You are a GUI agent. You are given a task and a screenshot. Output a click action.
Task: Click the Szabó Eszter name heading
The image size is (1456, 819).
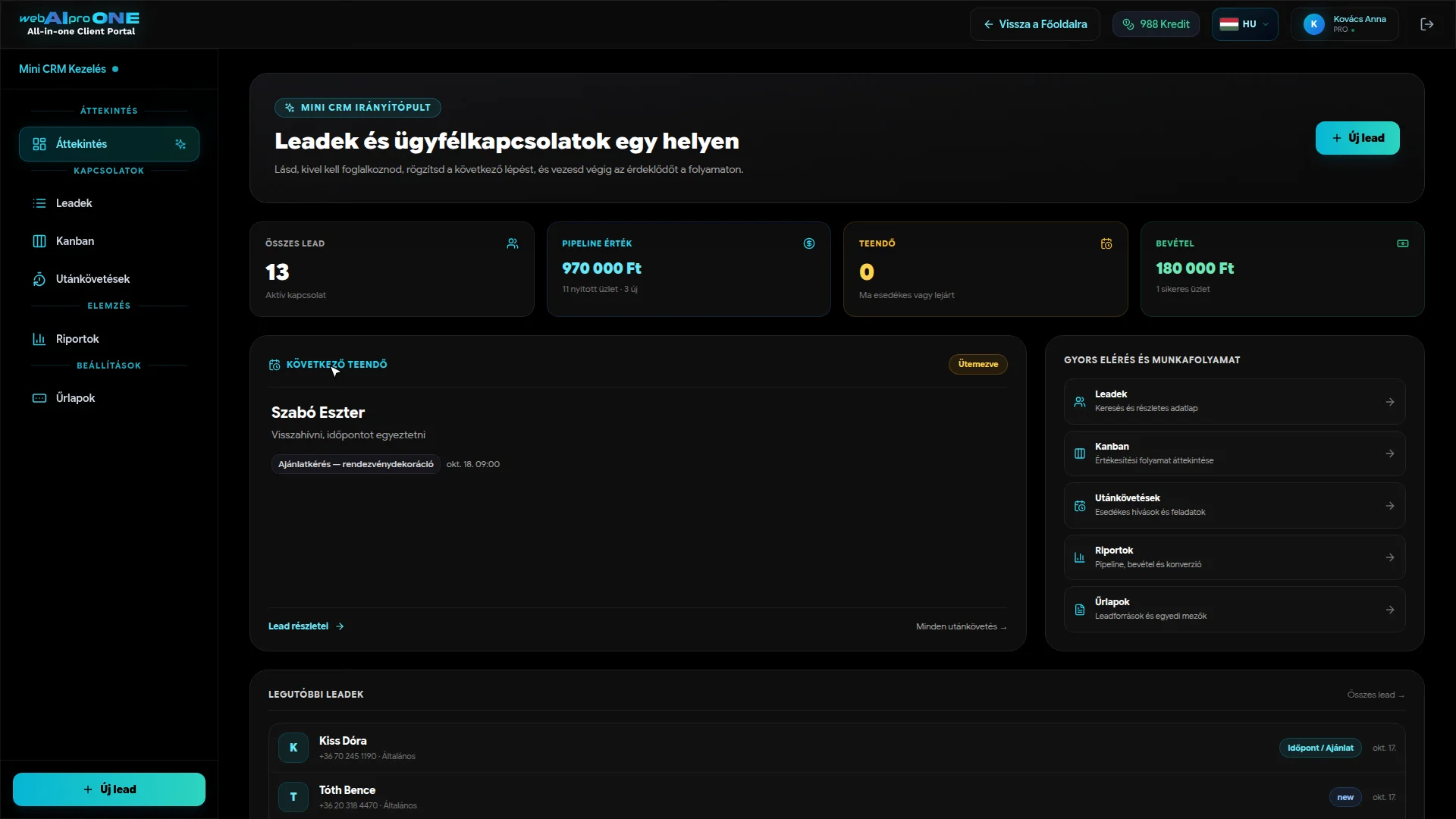pos(318,413)
